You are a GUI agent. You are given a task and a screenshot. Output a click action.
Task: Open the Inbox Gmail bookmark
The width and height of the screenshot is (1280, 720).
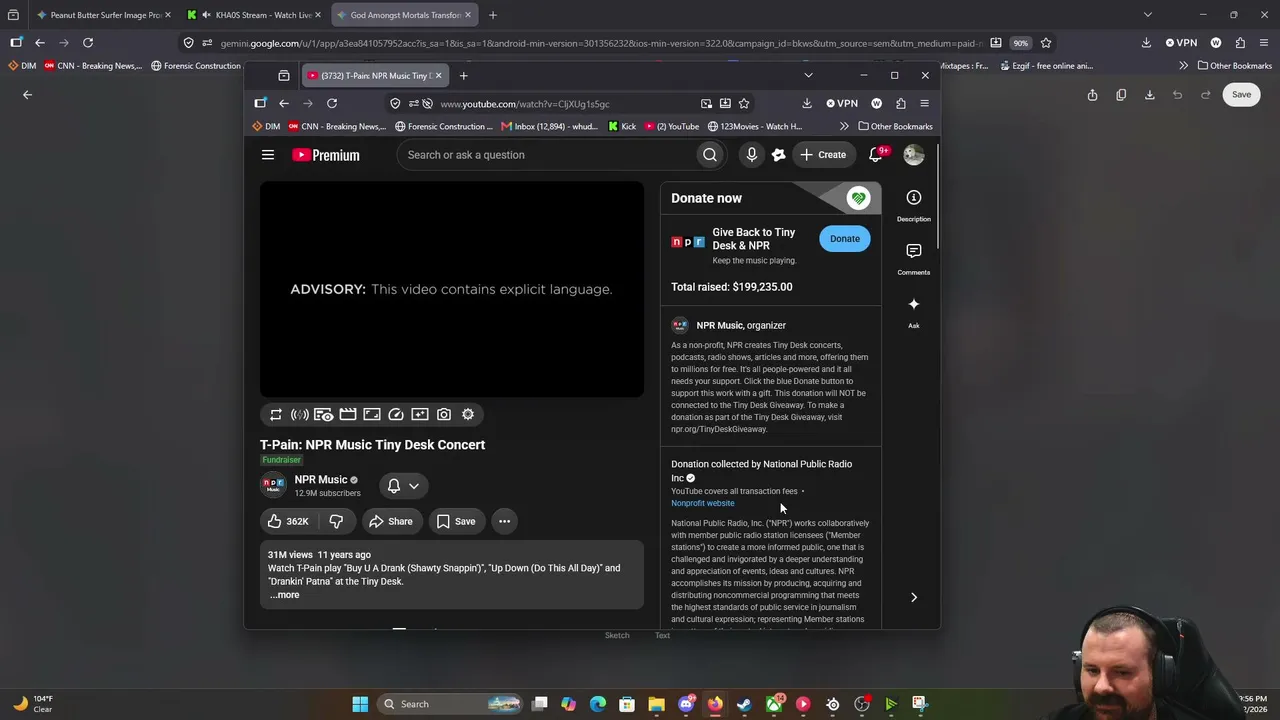point(549,127)
